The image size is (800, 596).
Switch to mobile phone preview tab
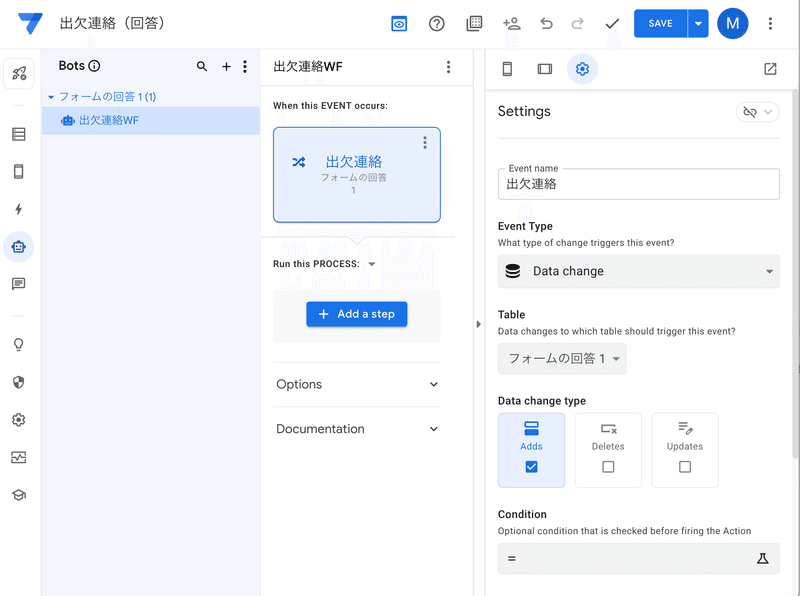(x=507, y=69)
